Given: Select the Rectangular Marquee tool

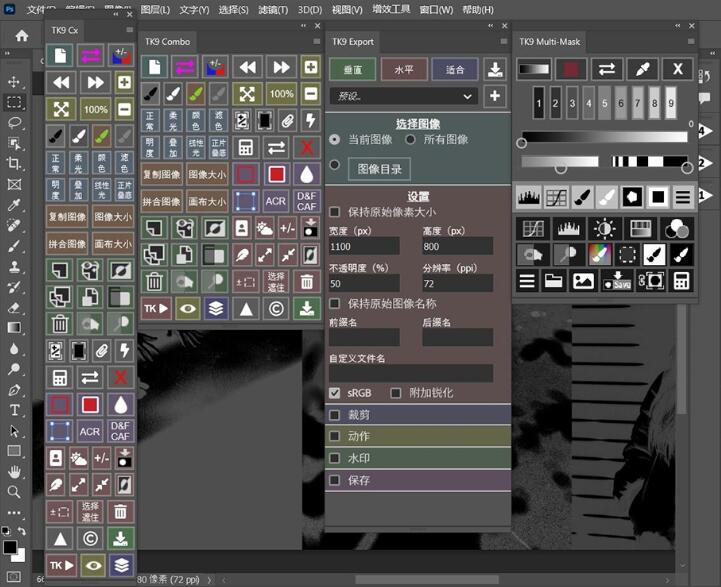Looking at the screenshot, I should [14, 102].
